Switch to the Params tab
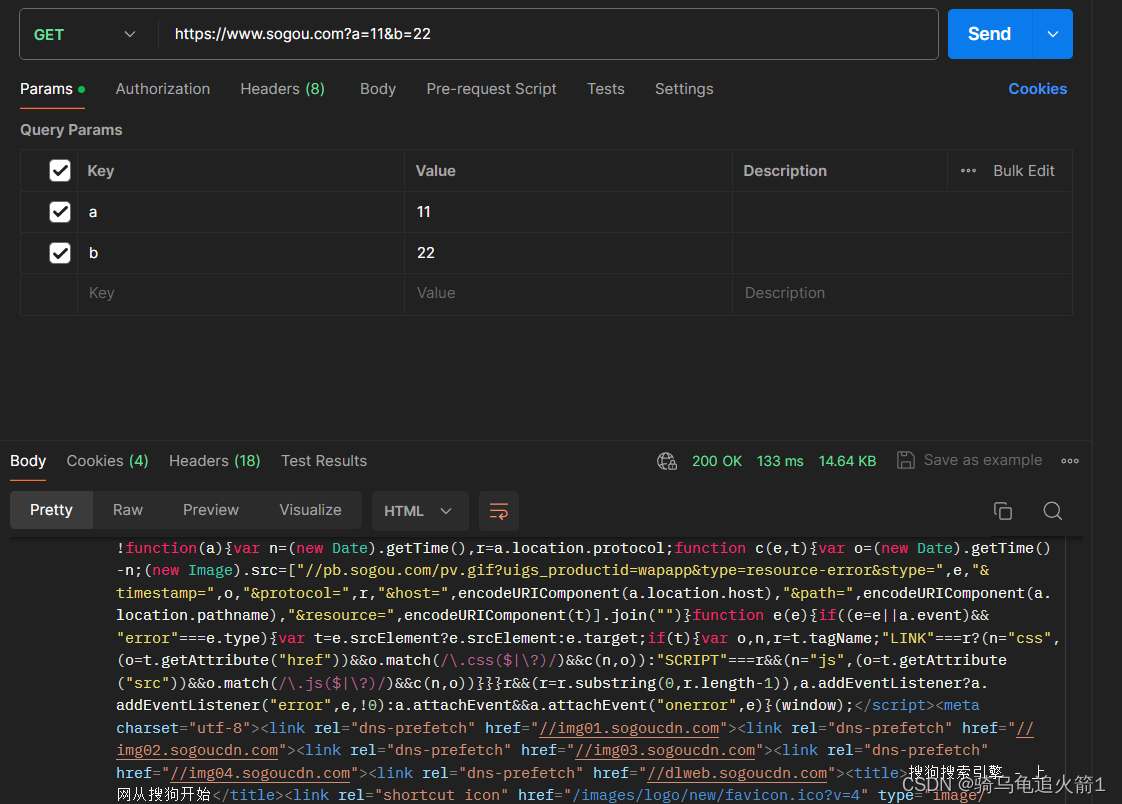This screenshot has height=804, width=1122. [52, 89]
